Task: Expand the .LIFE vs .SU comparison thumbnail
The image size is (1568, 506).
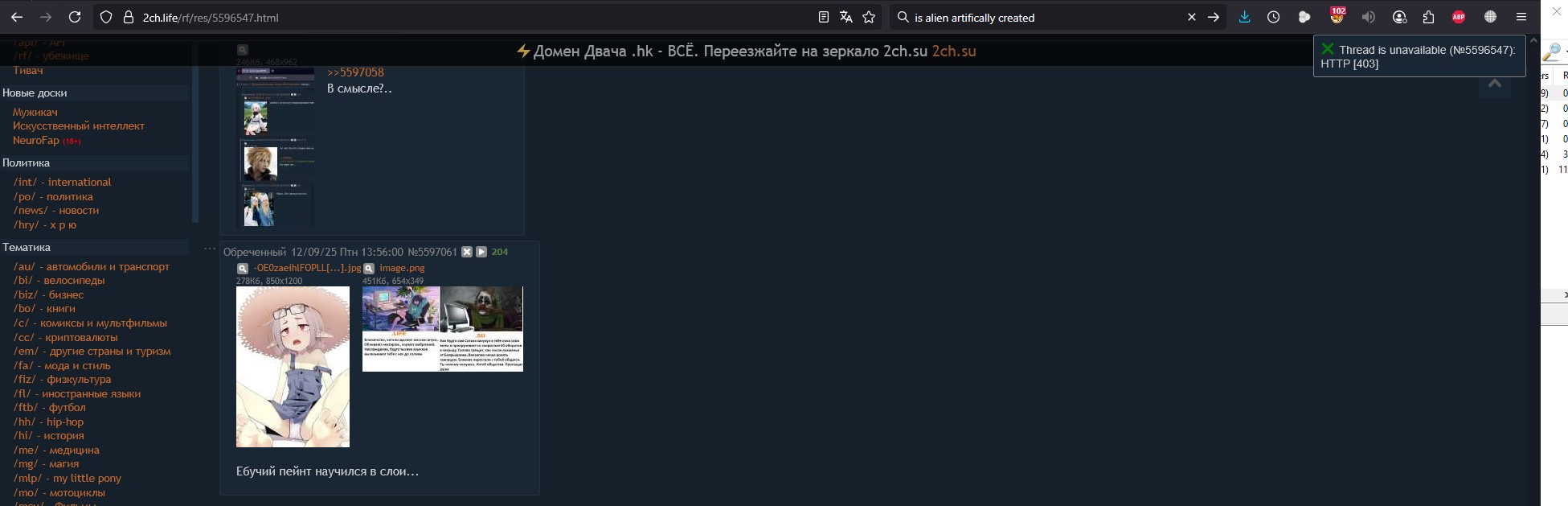Action: tap(442, 329)
